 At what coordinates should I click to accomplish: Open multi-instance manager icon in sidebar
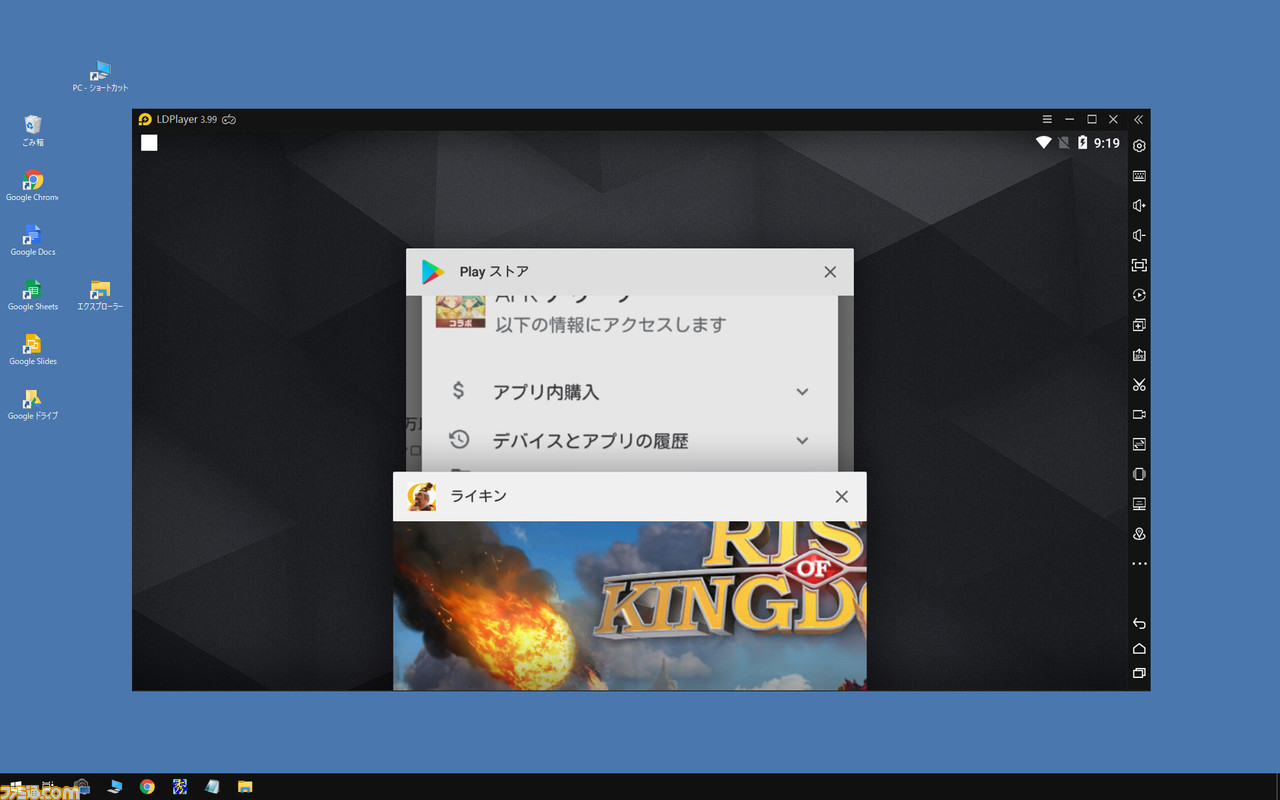coord(1139,325)
